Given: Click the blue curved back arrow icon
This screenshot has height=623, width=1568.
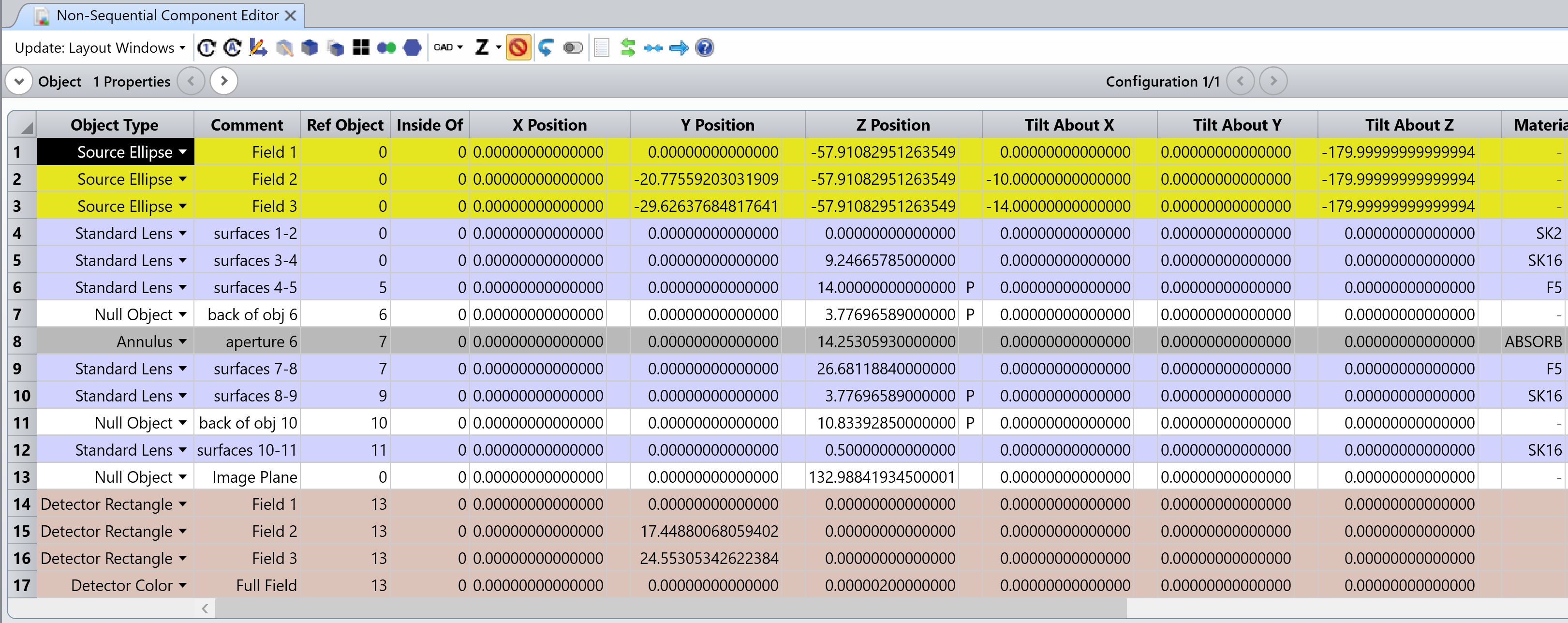Looking at the screenshot, I should 546,47.
